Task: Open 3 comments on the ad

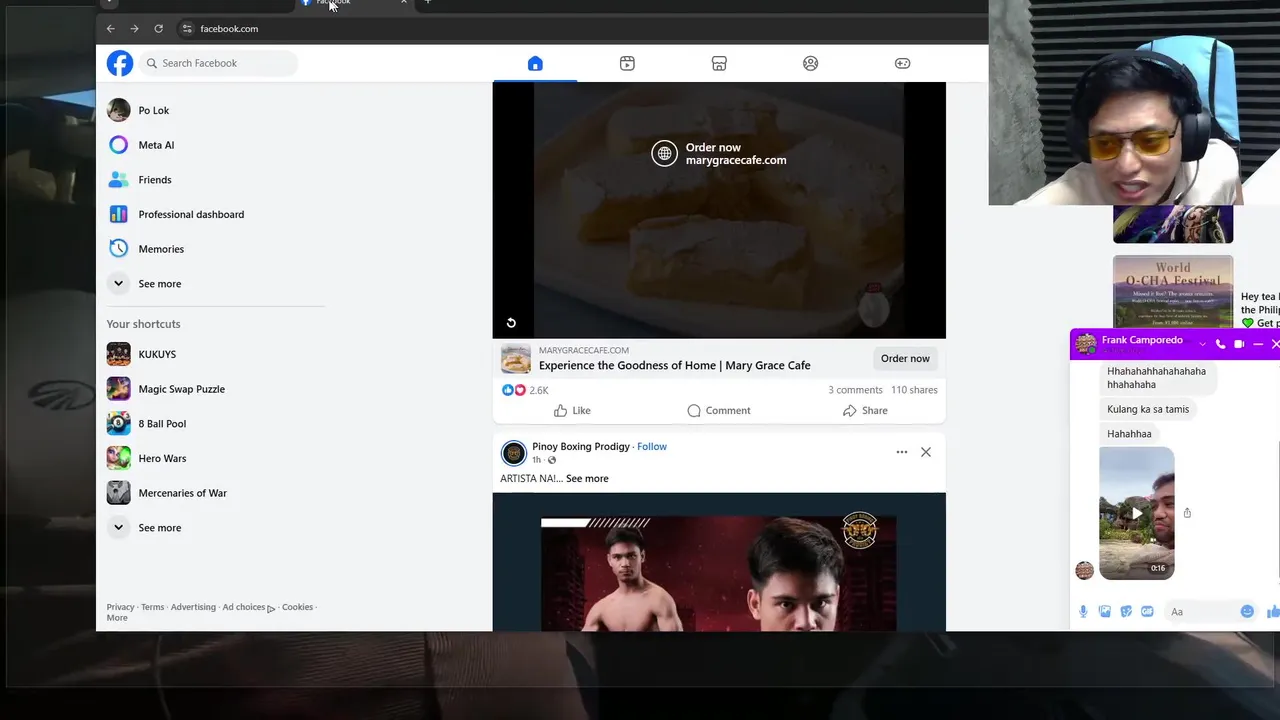Action: pyautogui.click(x=855, y=390)
